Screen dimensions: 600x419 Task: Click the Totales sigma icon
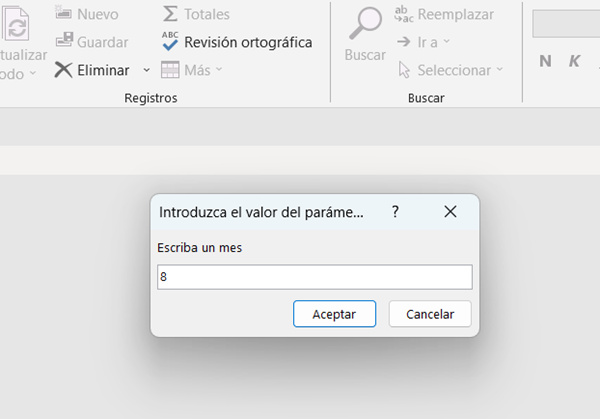[x=170, y=14]
